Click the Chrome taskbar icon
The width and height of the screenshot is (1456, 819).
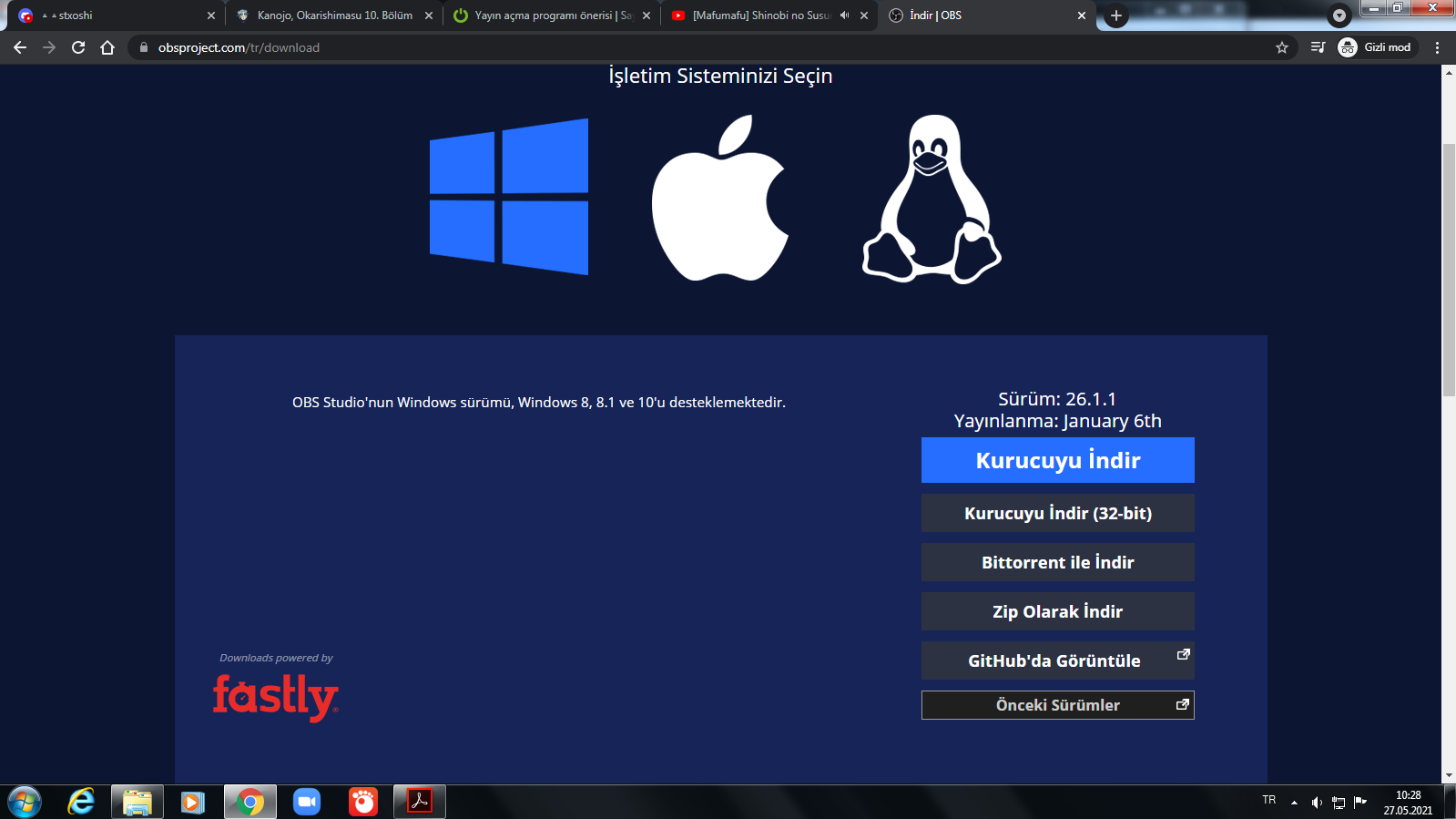click(250, 802)
